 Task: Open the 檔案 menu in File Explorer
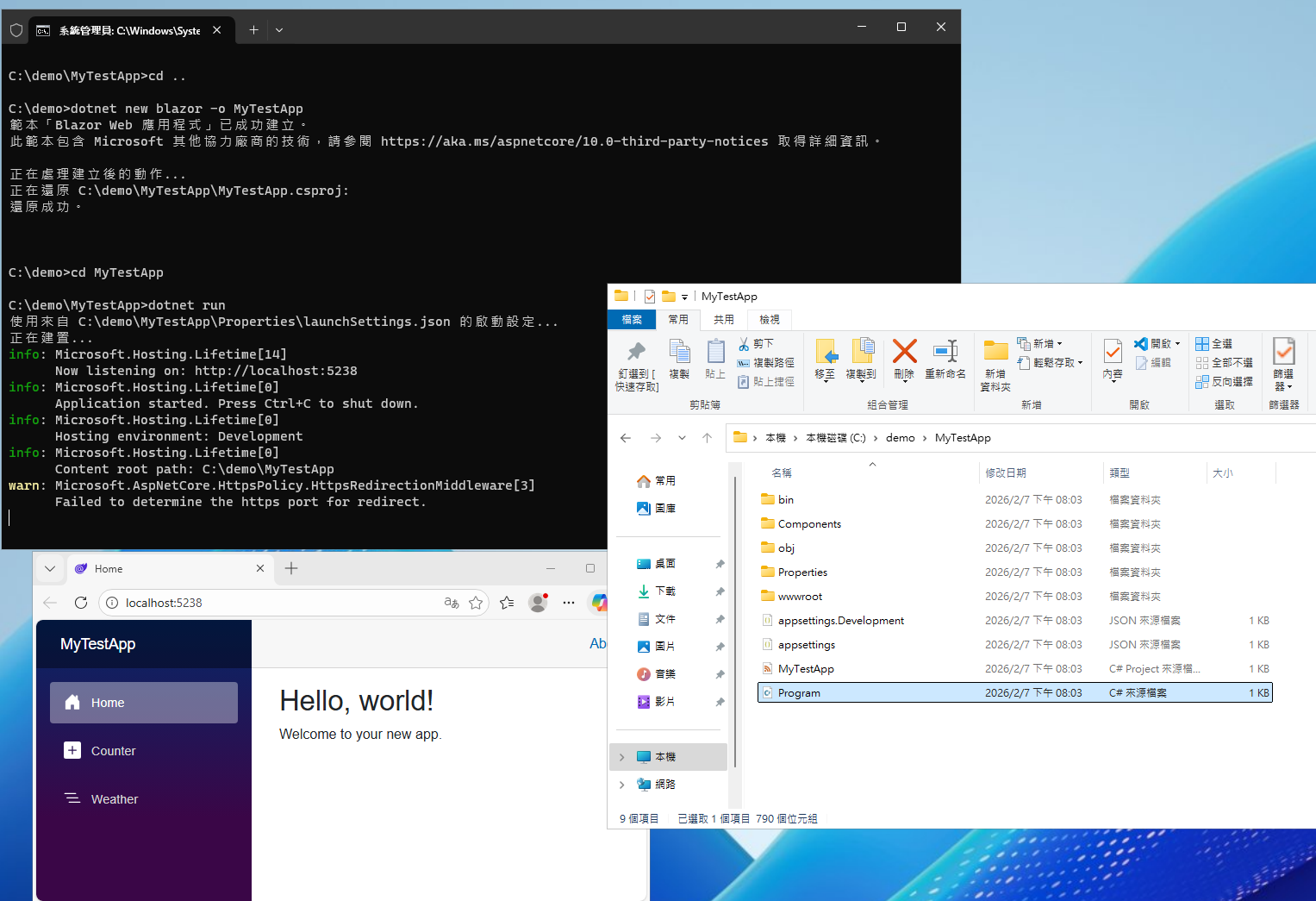point(632,319)
